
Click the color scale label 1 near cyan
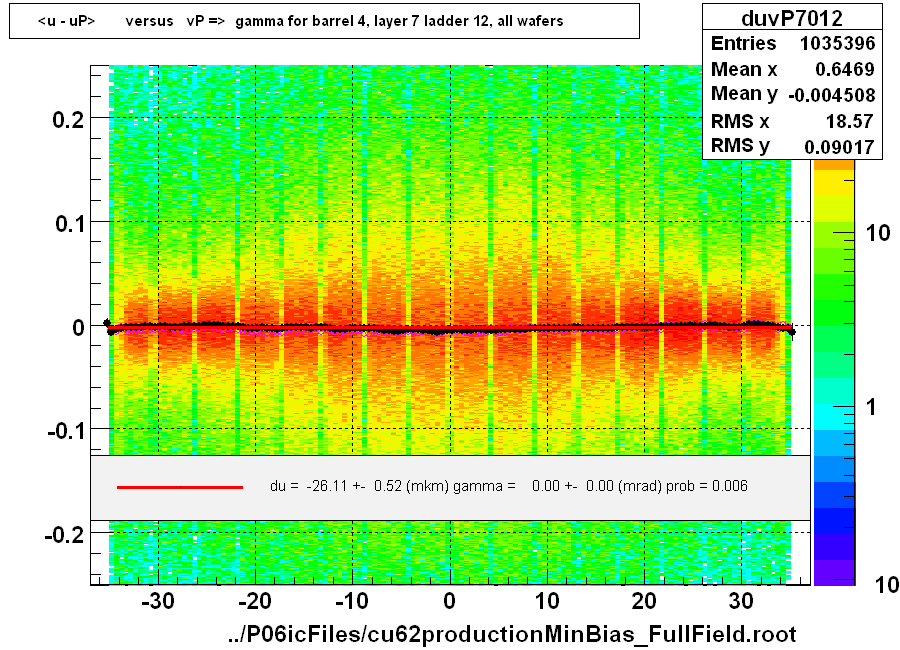point(870,407)
